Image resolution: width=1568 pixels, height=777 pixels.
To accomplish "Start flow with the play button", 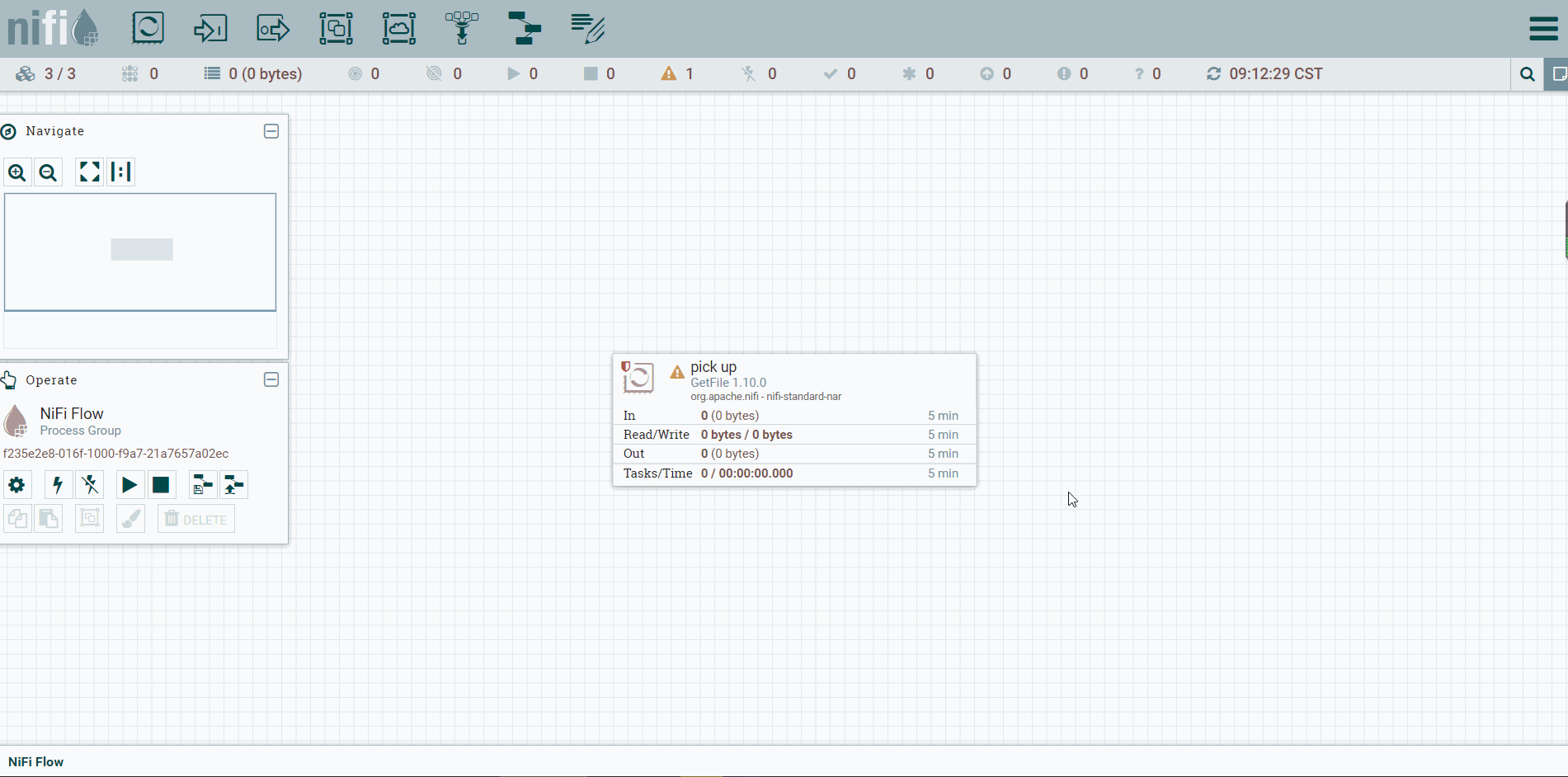I will coord(129,485).
